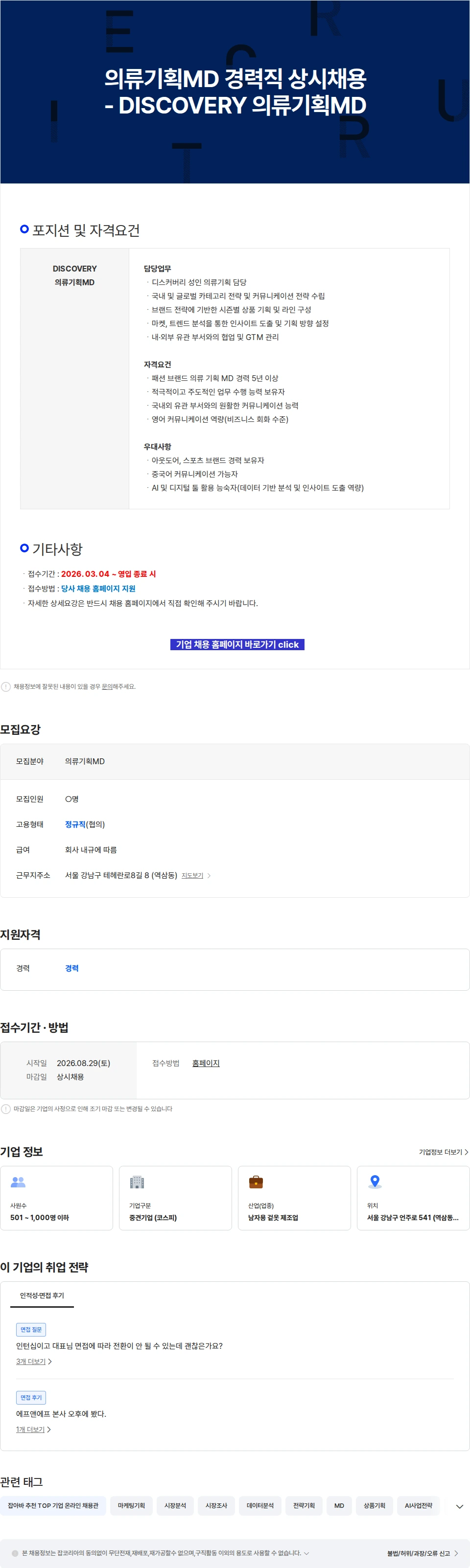Click the blue 경력 qualification link
Viewport: 470px width, 1568px height.
72,968
